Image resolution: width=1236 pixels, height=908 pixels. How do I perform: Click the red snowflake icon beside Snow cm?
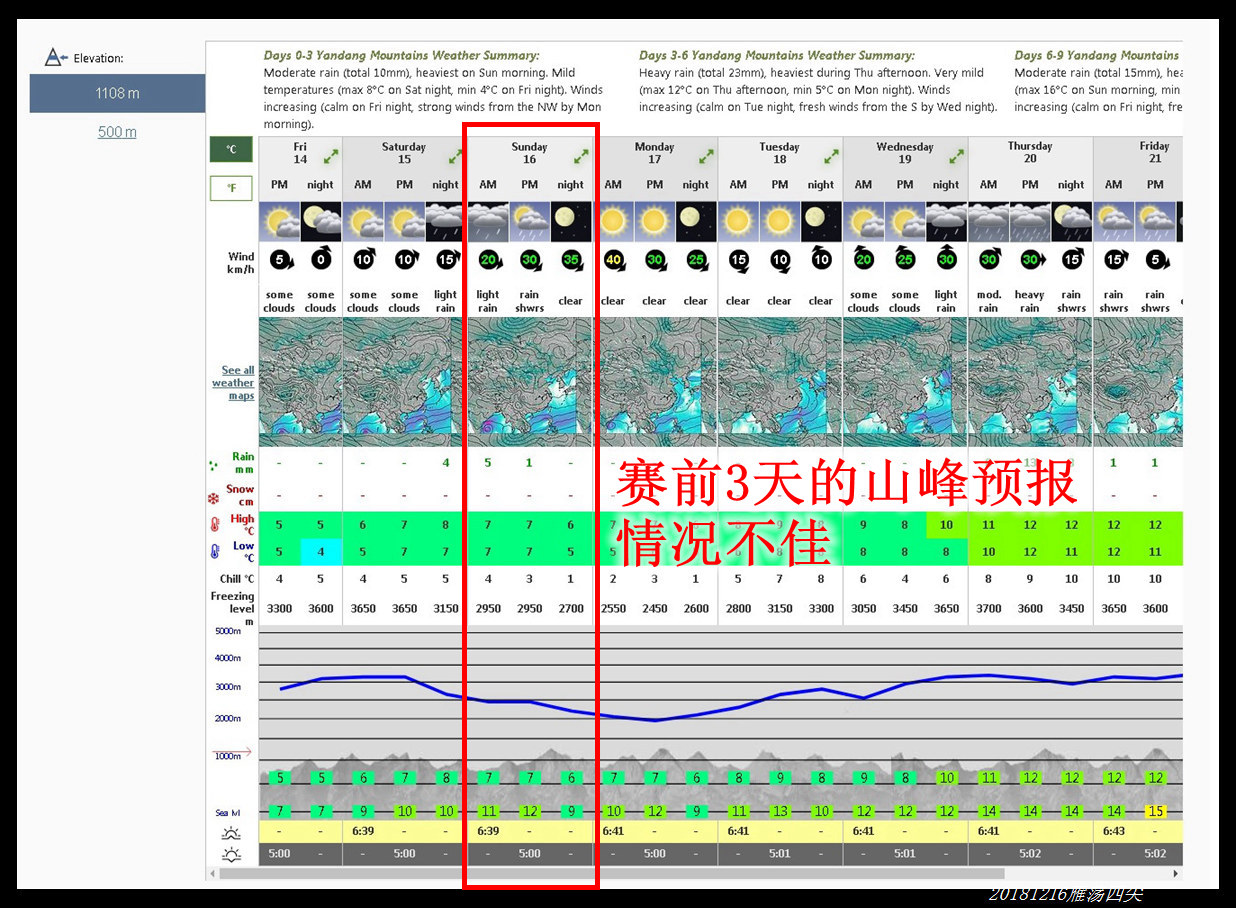point(213,498)
